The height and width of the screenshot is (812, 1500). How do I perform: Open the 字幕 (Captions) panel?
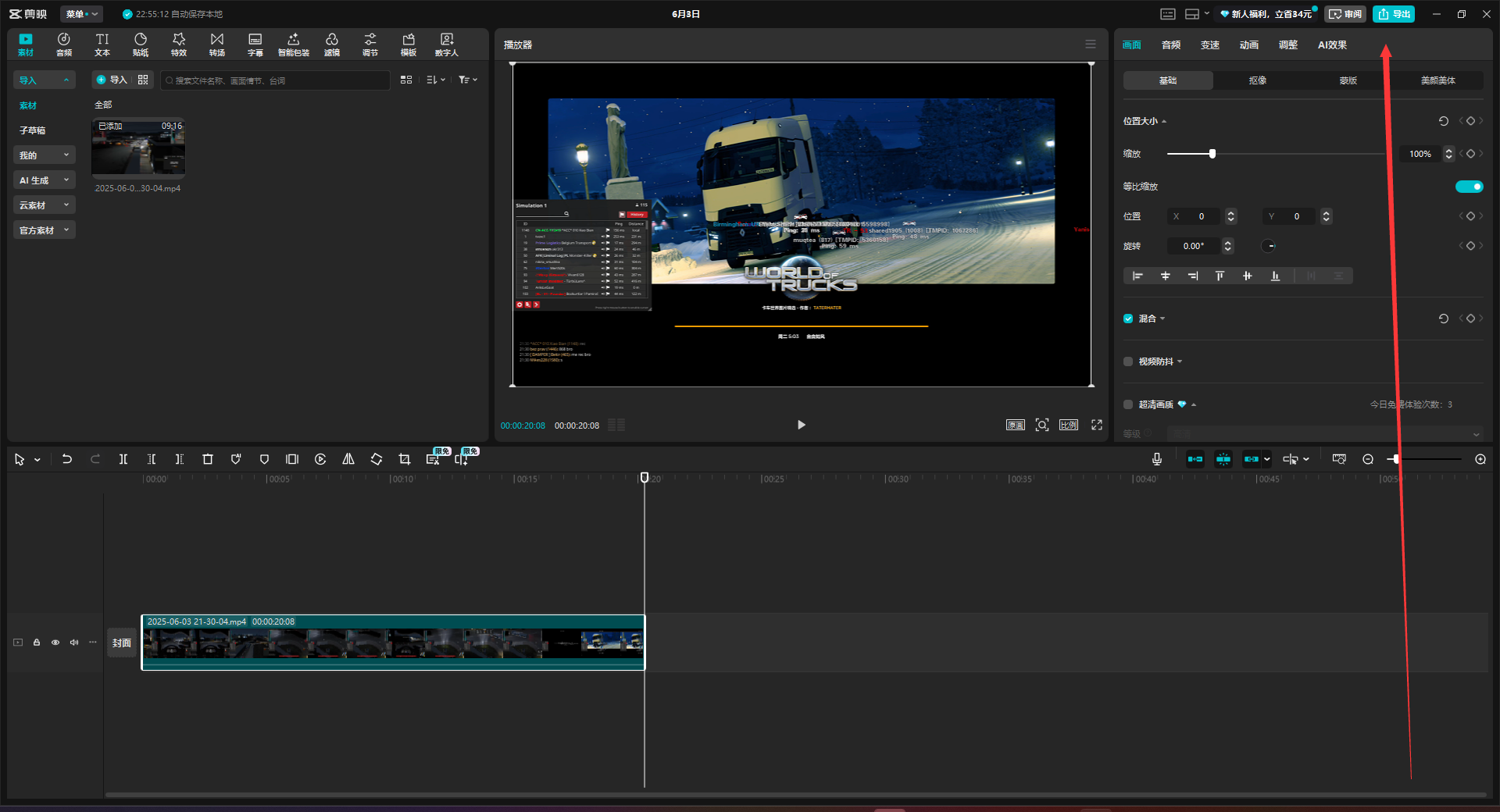(x=255, y=45)
